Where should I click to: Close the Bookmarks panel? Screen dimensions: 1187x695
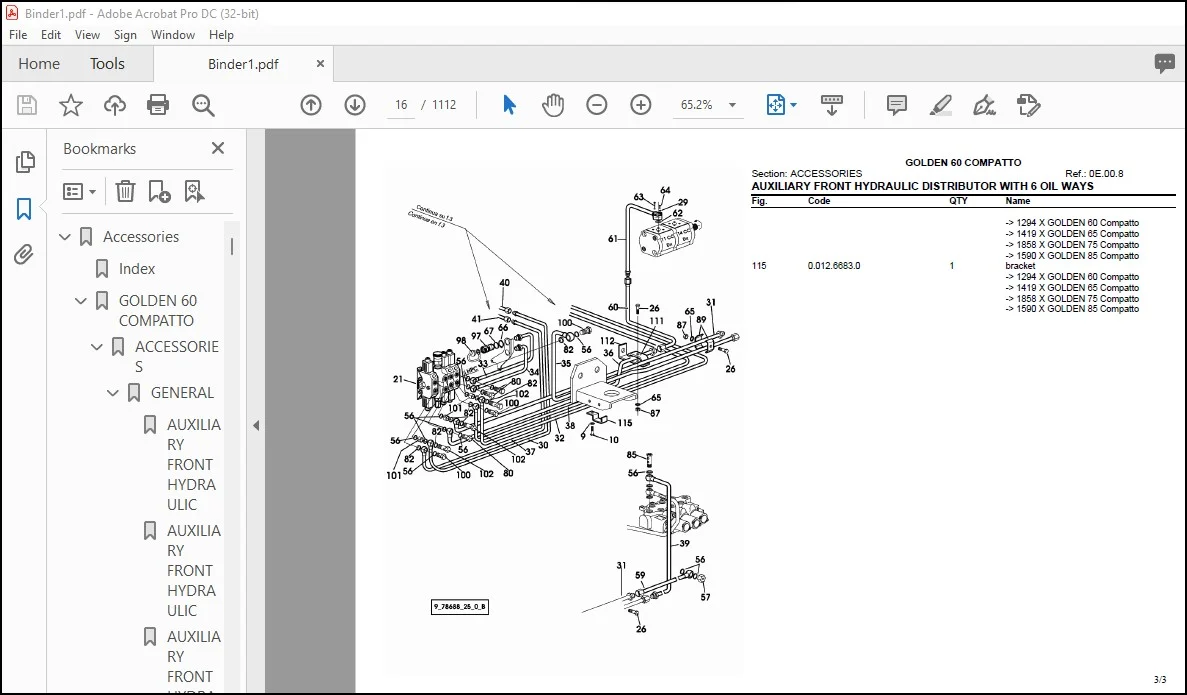(x=218, y=148)
